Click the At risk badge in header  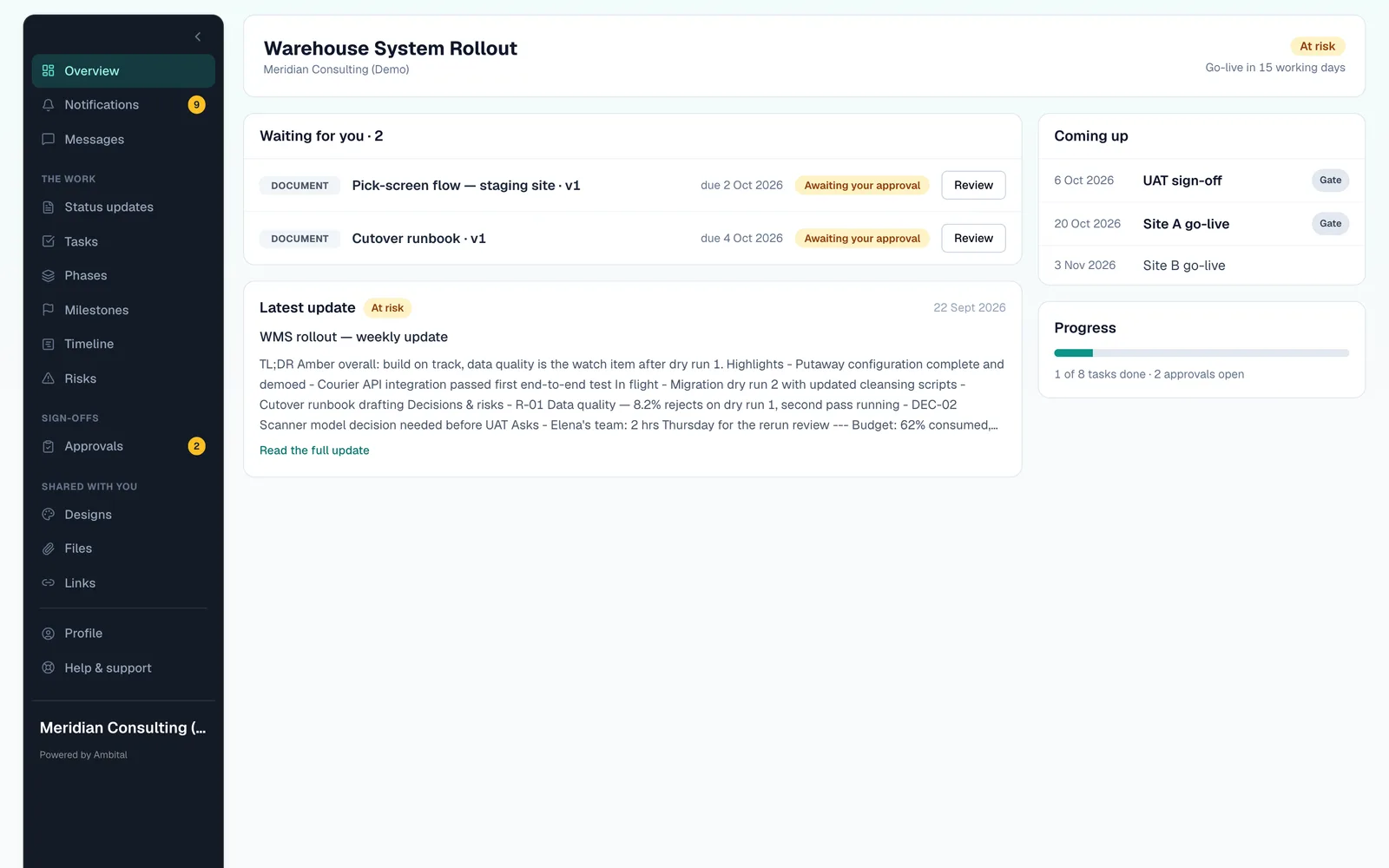1317,46
